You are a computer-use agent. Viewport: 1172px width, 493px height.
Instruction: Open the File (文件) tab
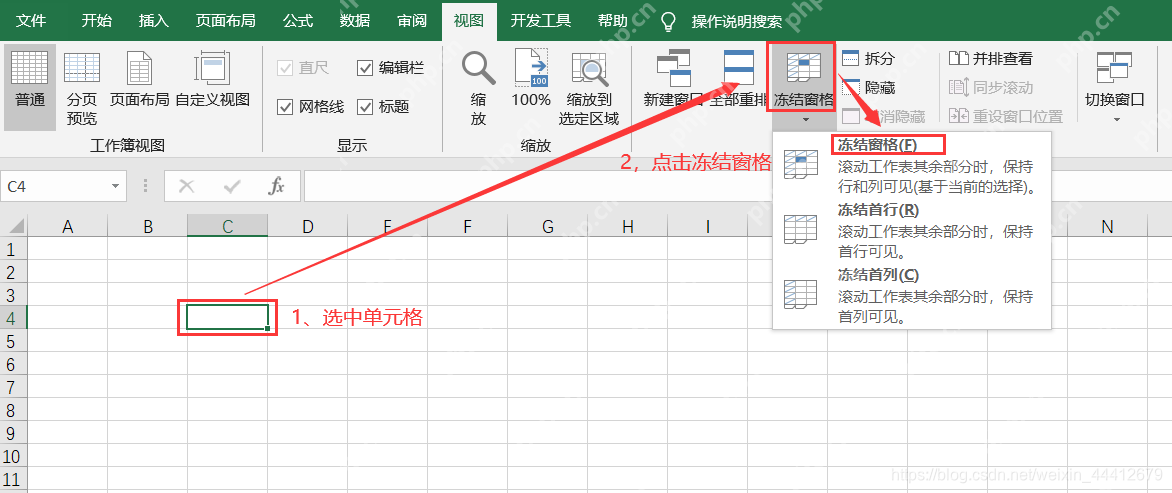pos(31,21)
